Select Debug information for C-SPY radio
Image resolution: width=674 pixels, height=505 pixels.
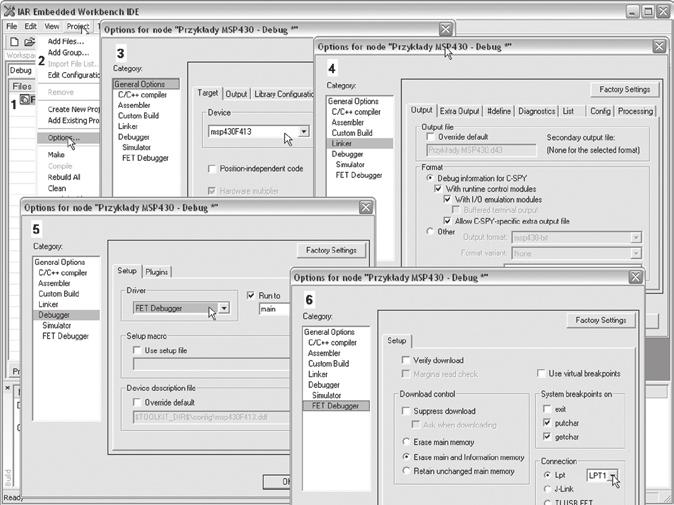[429, 178]
